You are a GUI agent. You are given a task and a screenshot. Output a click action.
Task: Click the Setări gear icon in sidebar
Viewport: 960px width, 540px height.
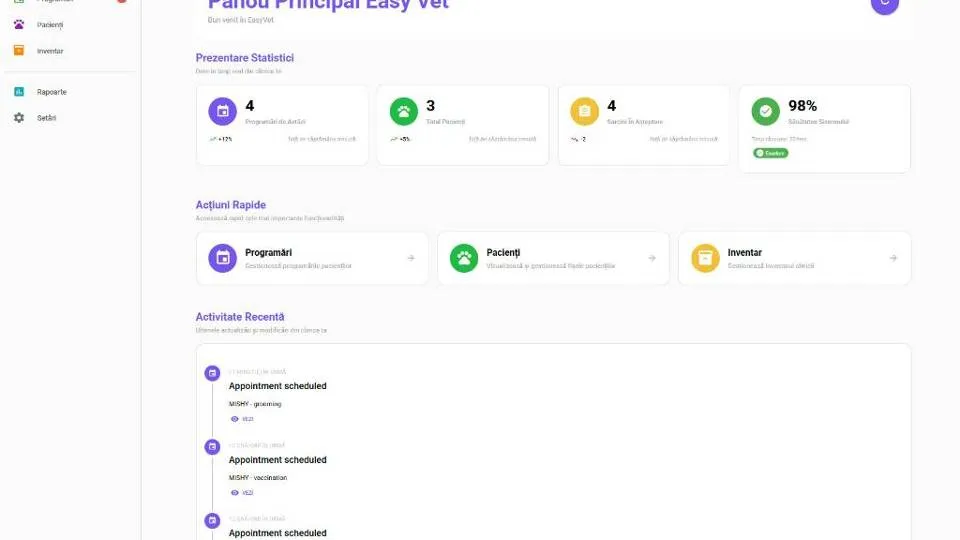coord(19,118)
